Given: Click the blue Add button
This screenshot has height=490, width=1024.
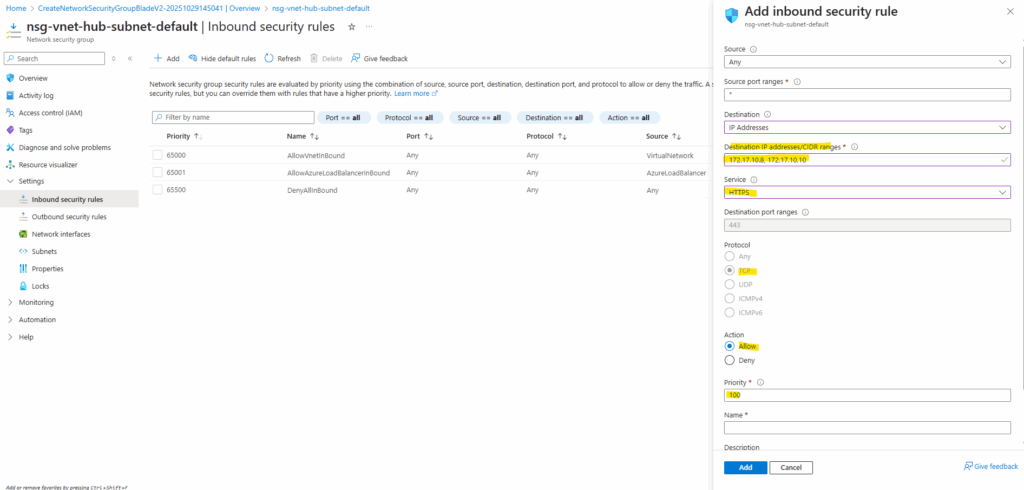Looking at the screenshot, I should point(745,467).
